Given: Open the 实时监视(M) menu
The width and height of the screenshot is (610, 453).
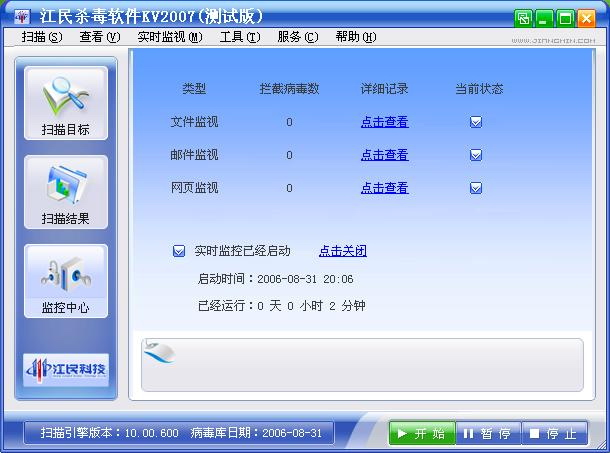Looking at the screenshot, I should [170, 37].
